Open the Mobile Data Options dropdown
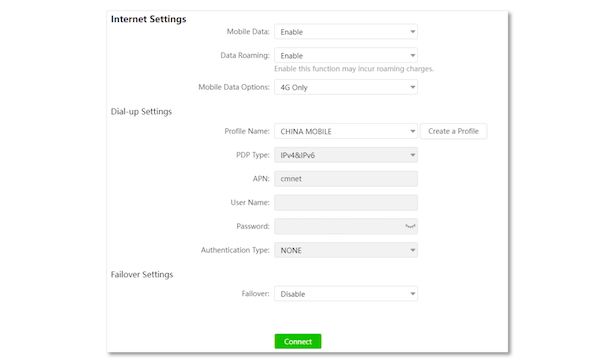 [x=345, y=87]
